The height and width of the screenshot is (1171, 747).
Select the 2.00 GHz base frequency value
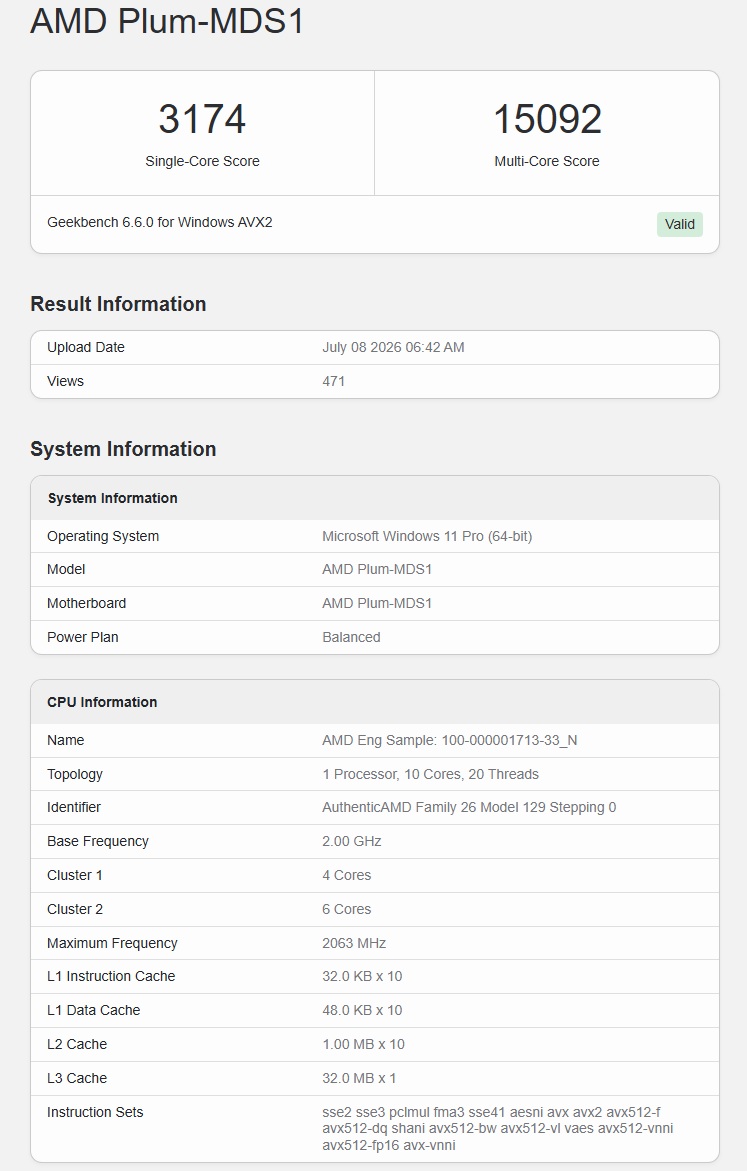(x=352, y=842)
